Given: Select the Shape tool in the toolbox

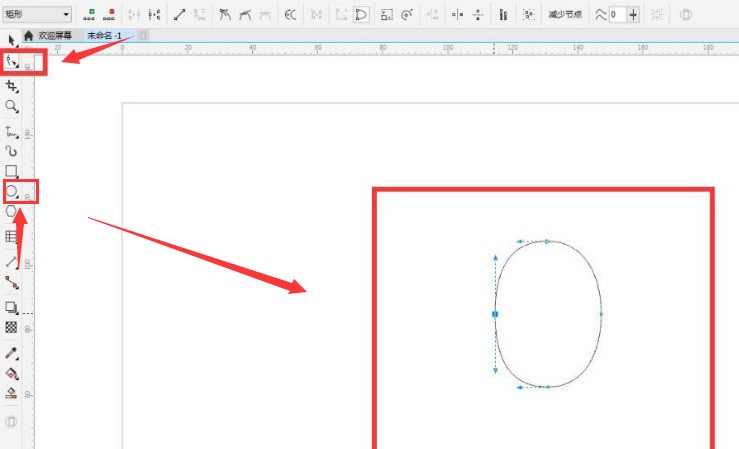Looking at the screenshot, I should [12, 62].
